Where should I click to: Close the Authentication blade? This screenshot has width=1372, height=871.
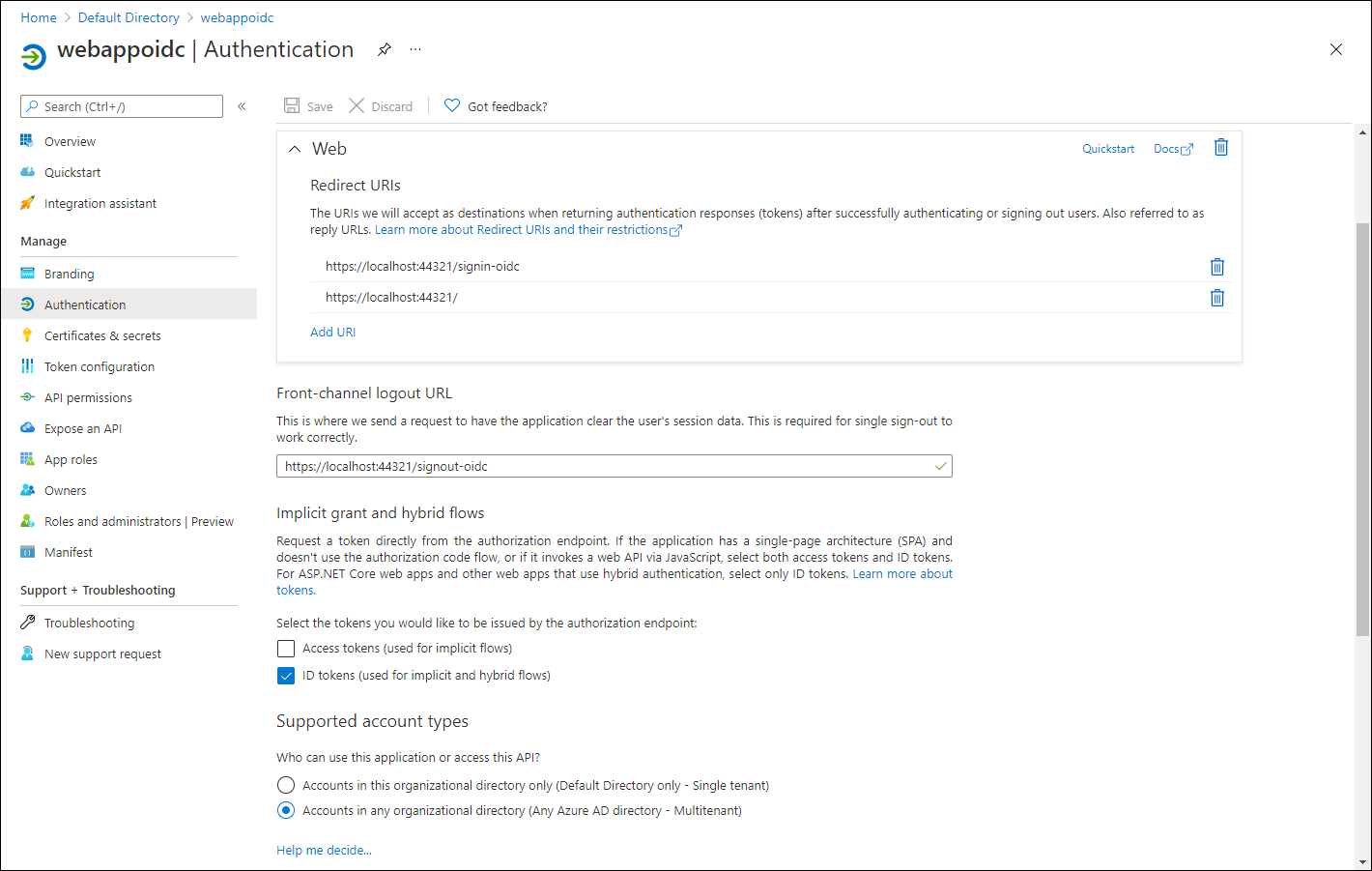(1336, 49)
